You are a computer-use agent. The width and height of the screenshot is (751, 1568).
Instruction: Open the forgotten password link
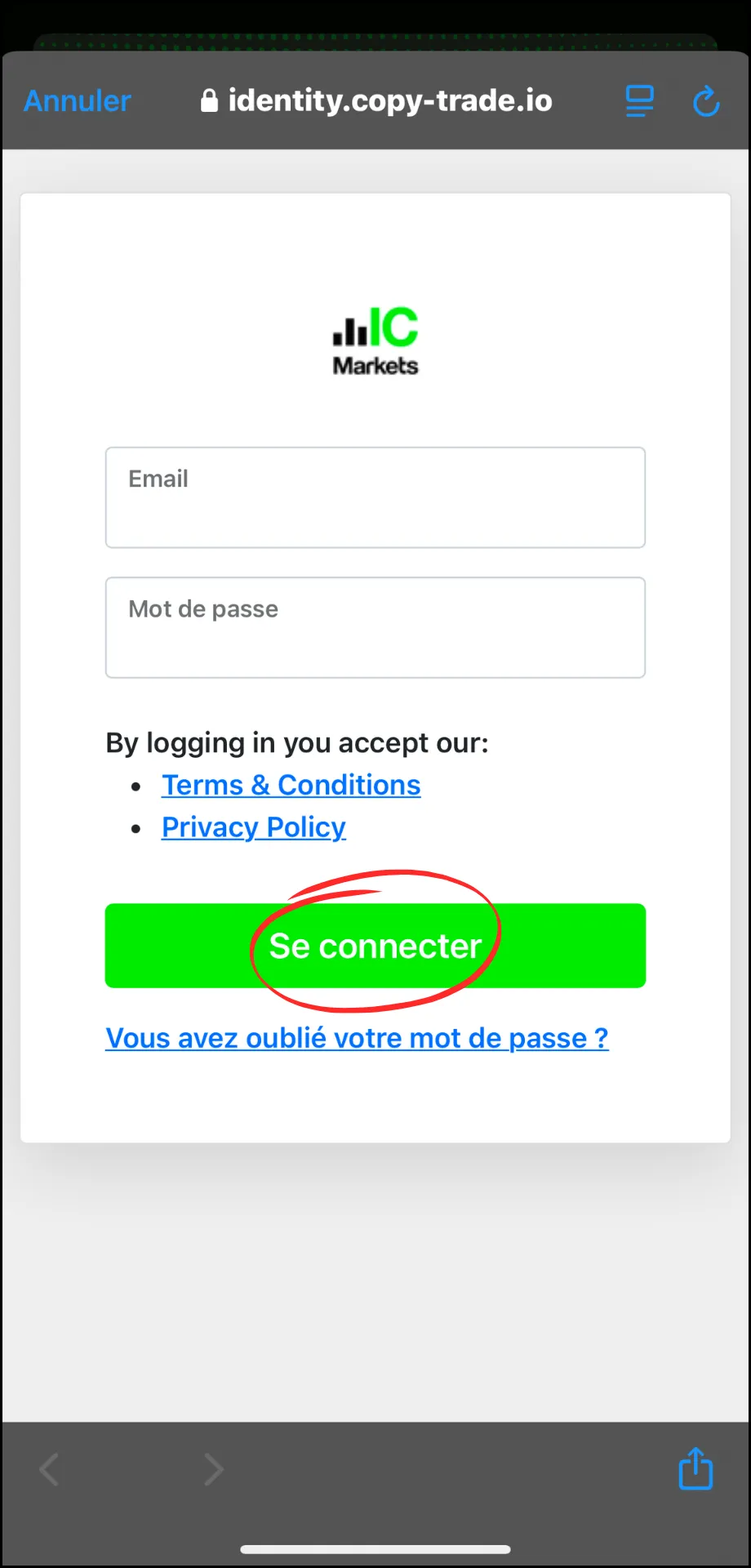point(357,1038)
